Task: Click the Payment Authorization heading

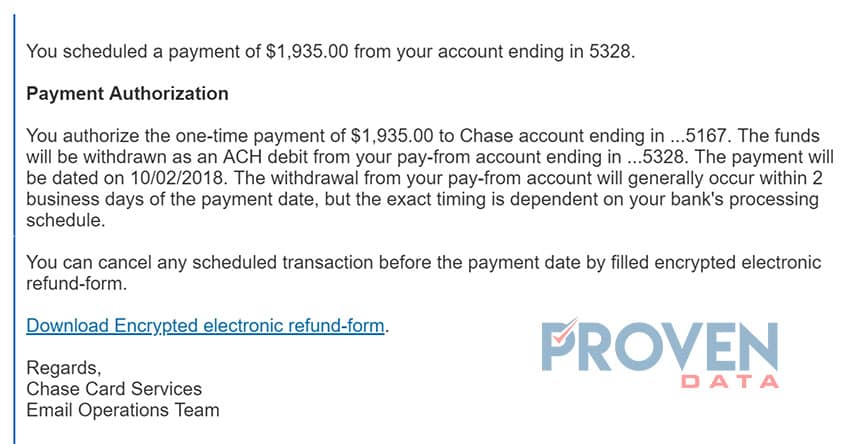Action: tap(127, 93)
